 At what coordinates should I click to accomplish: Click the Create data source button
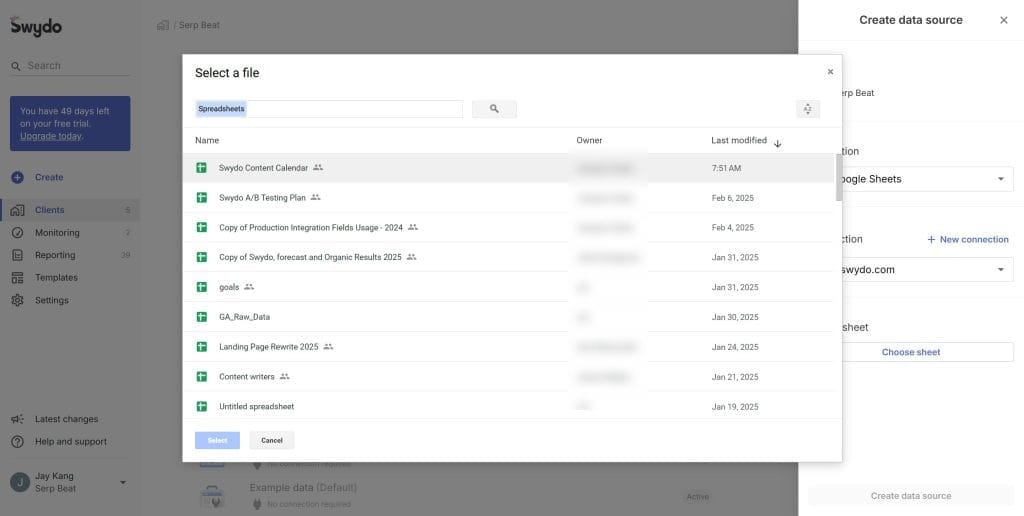pos(911,496)
